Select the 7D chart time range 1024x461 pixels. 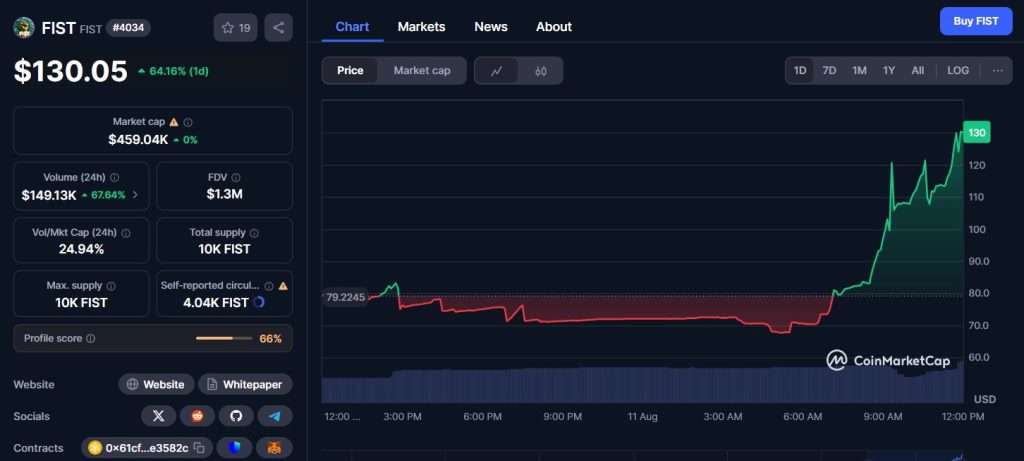[x=829, y=71]
